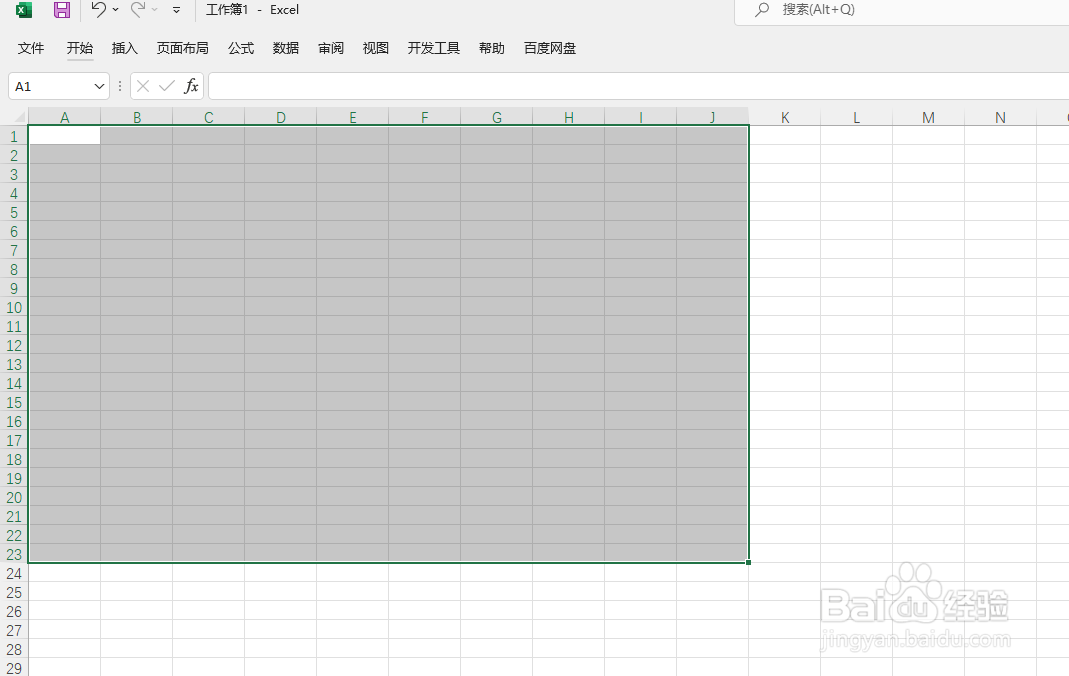Open the undo history dropdown arrow

pyautogui.click(x=115, y=10)
